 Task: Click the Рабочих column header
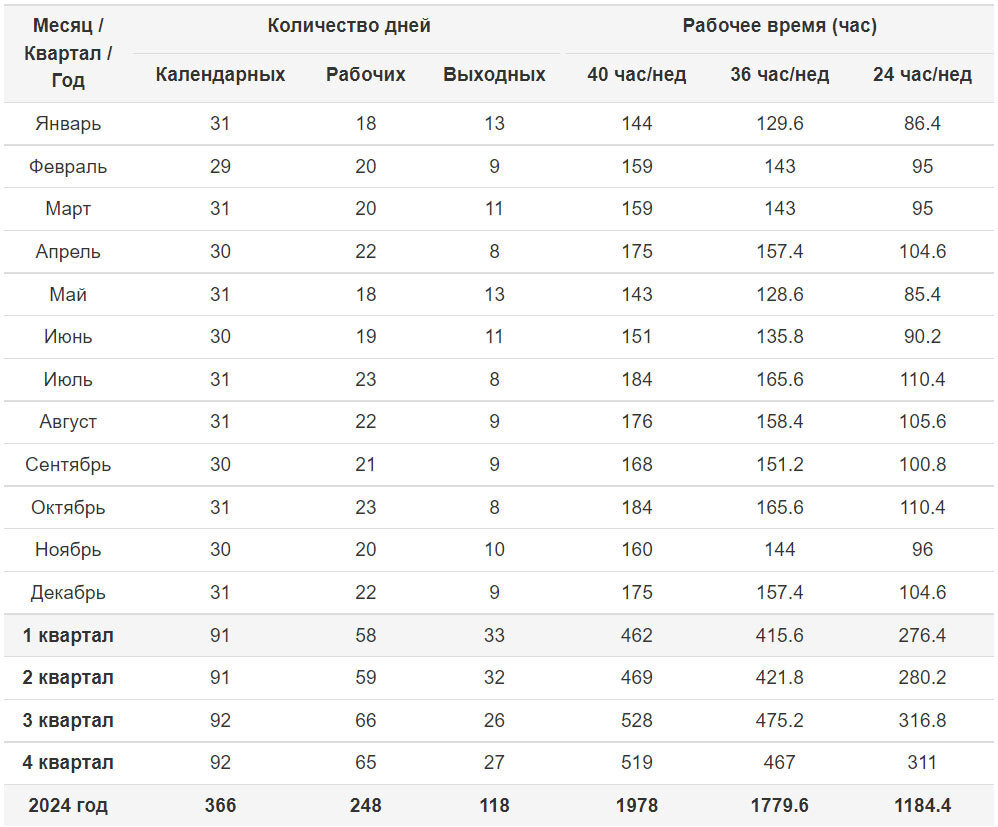tap(365, 74)
